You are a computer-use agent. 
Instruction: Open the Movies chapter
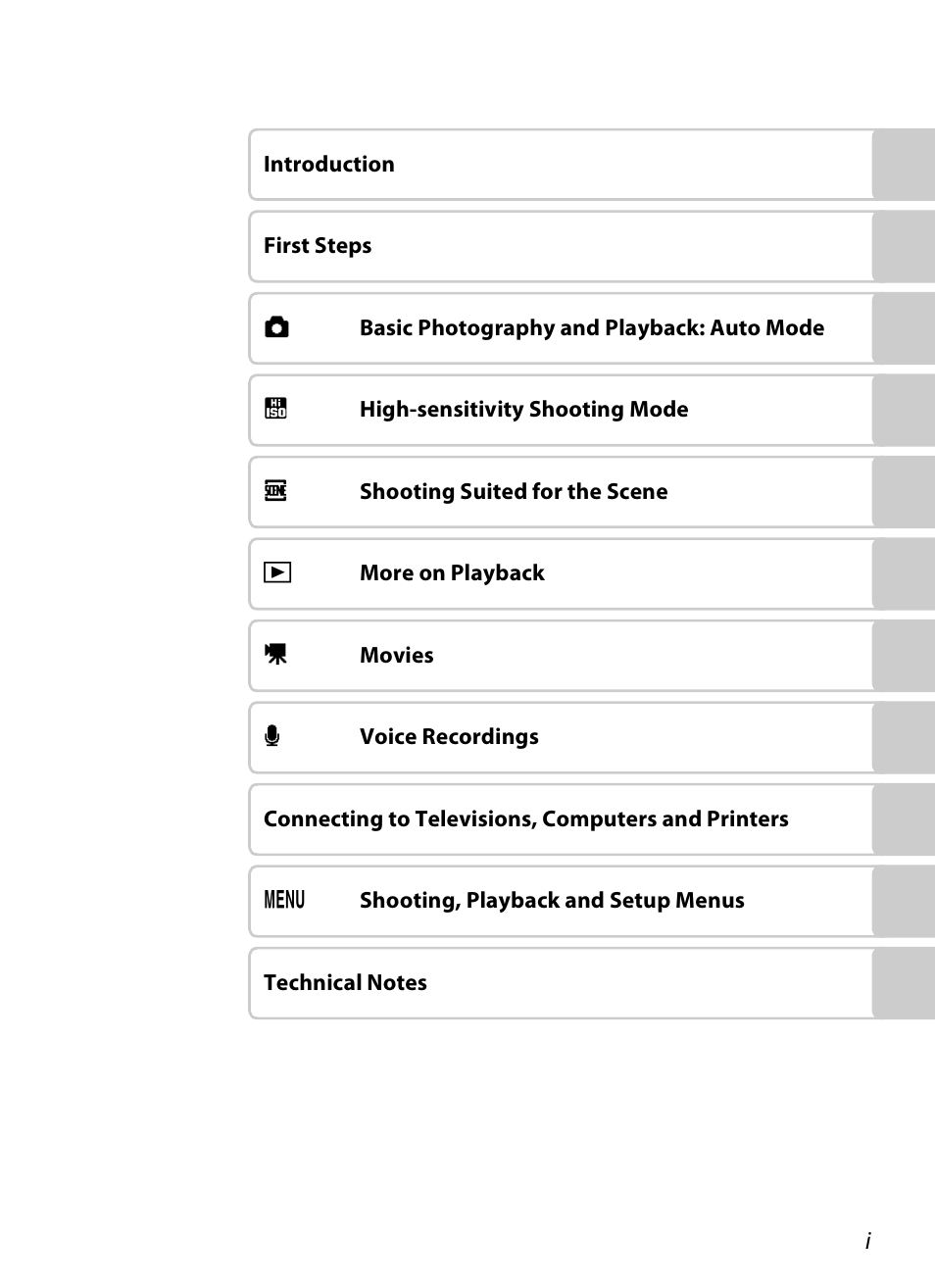pos(396,656)
